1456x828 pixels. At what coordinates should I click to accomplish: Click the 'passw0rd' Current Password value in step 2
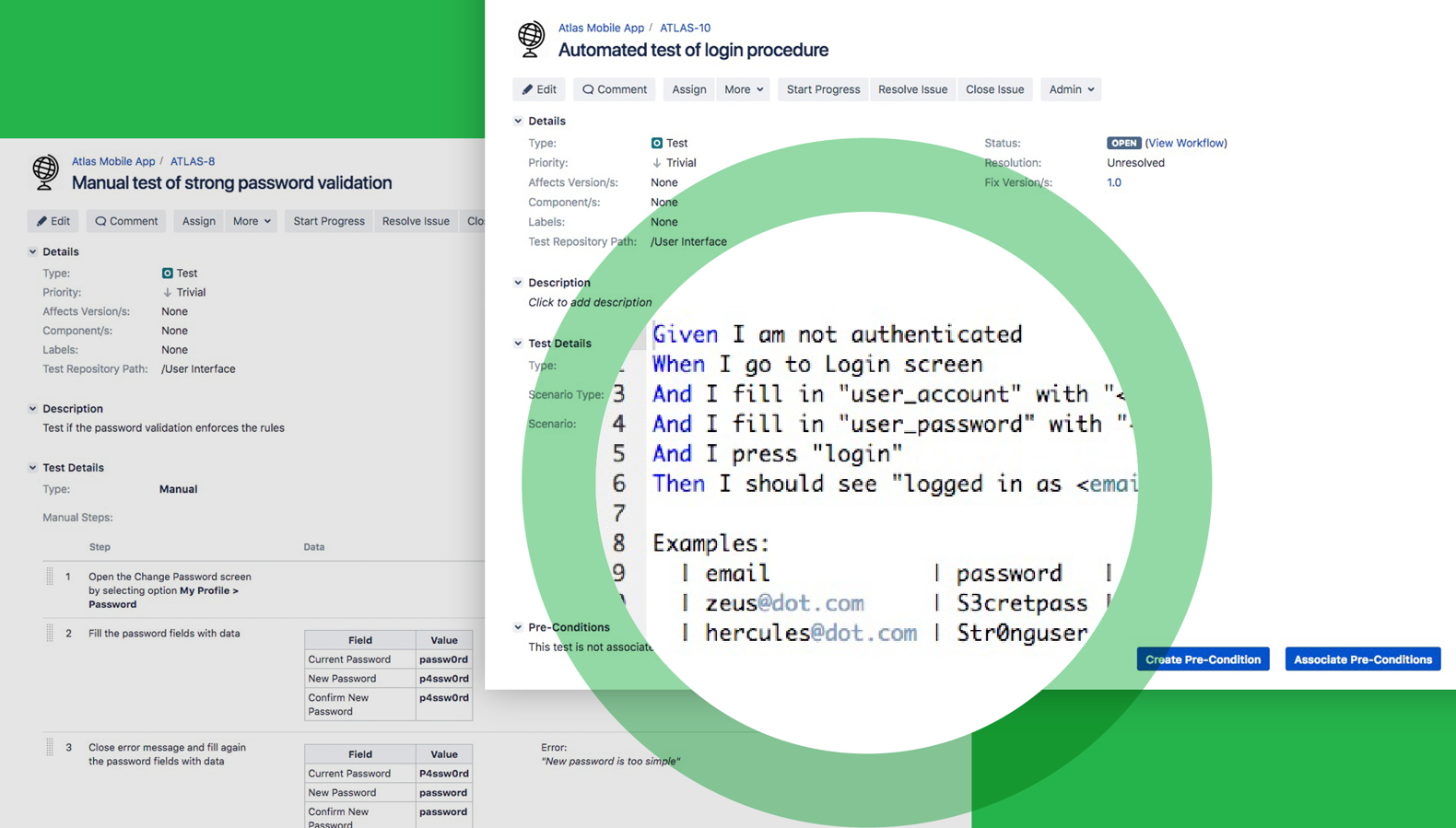(443, 659)
